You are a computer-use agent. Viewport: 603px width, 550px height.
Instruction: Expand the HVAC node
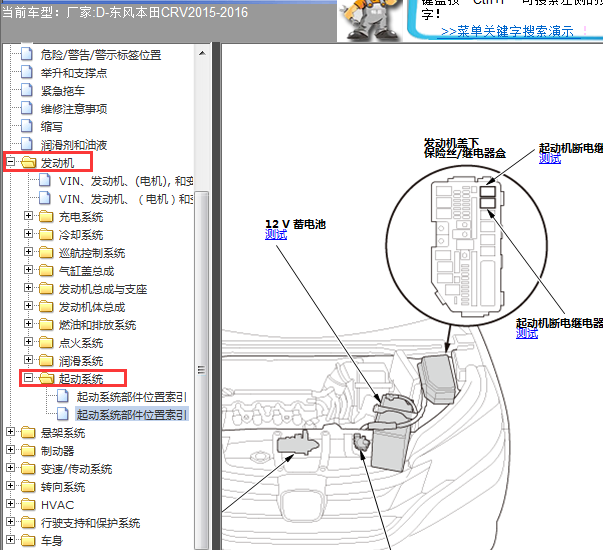click(10, 504)
